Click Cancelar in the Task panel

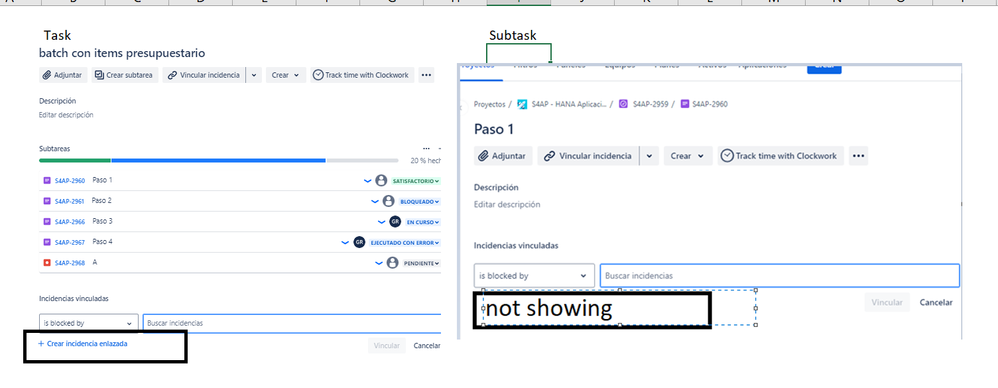click(x=426, y=346)
